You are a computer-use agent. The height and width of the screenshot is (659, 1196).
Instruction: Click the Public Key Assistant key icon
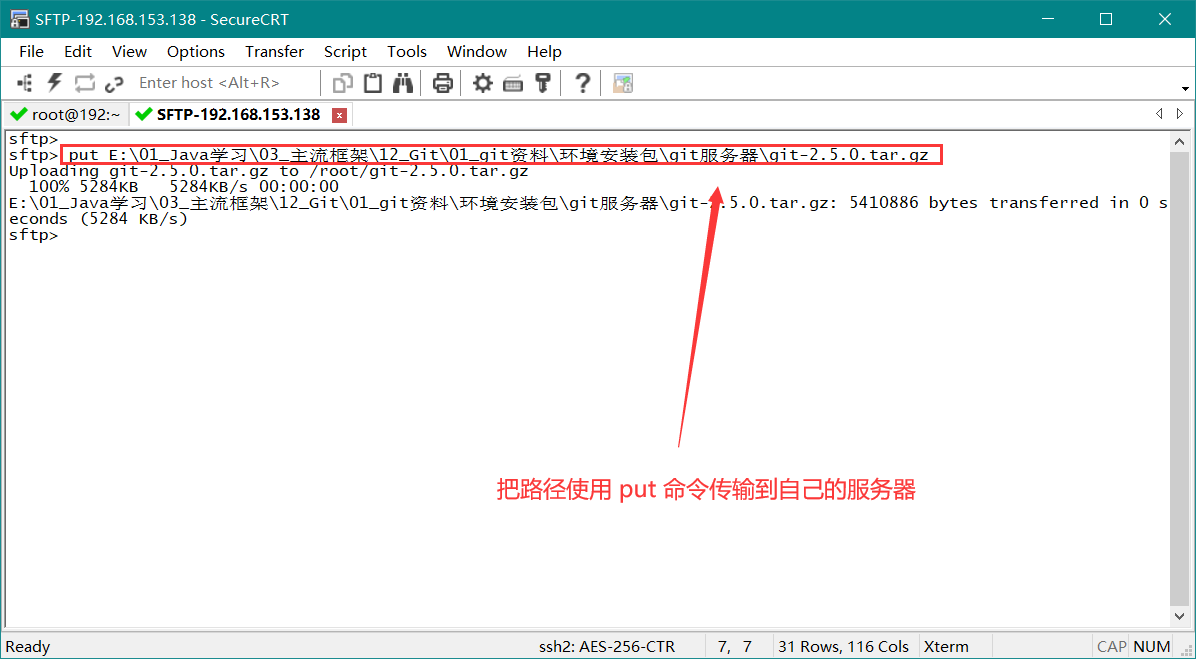(x=543, y=83)
